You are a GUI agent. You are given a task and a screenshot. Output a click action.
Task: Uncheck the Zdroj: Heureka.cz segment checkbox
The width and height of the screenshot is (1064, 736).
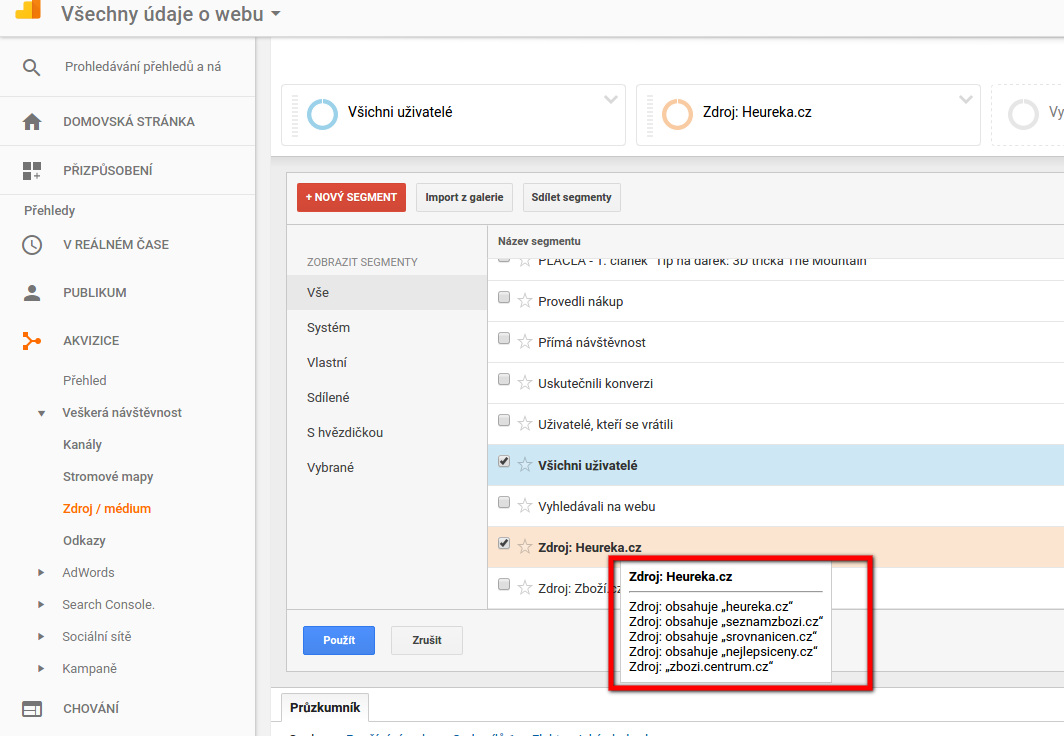point(504,544)
